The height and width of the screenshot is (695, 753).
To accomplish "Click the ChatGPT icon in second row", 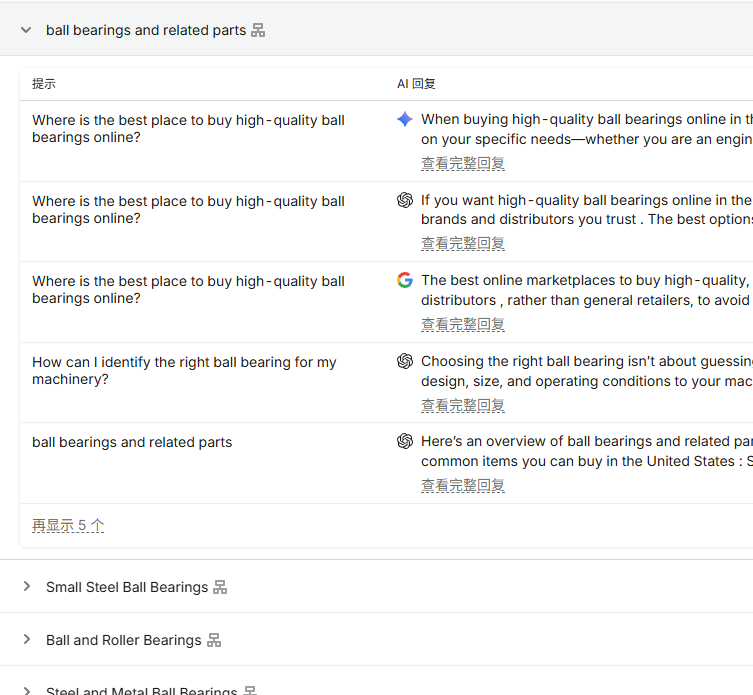I will [x=405, y=200].
